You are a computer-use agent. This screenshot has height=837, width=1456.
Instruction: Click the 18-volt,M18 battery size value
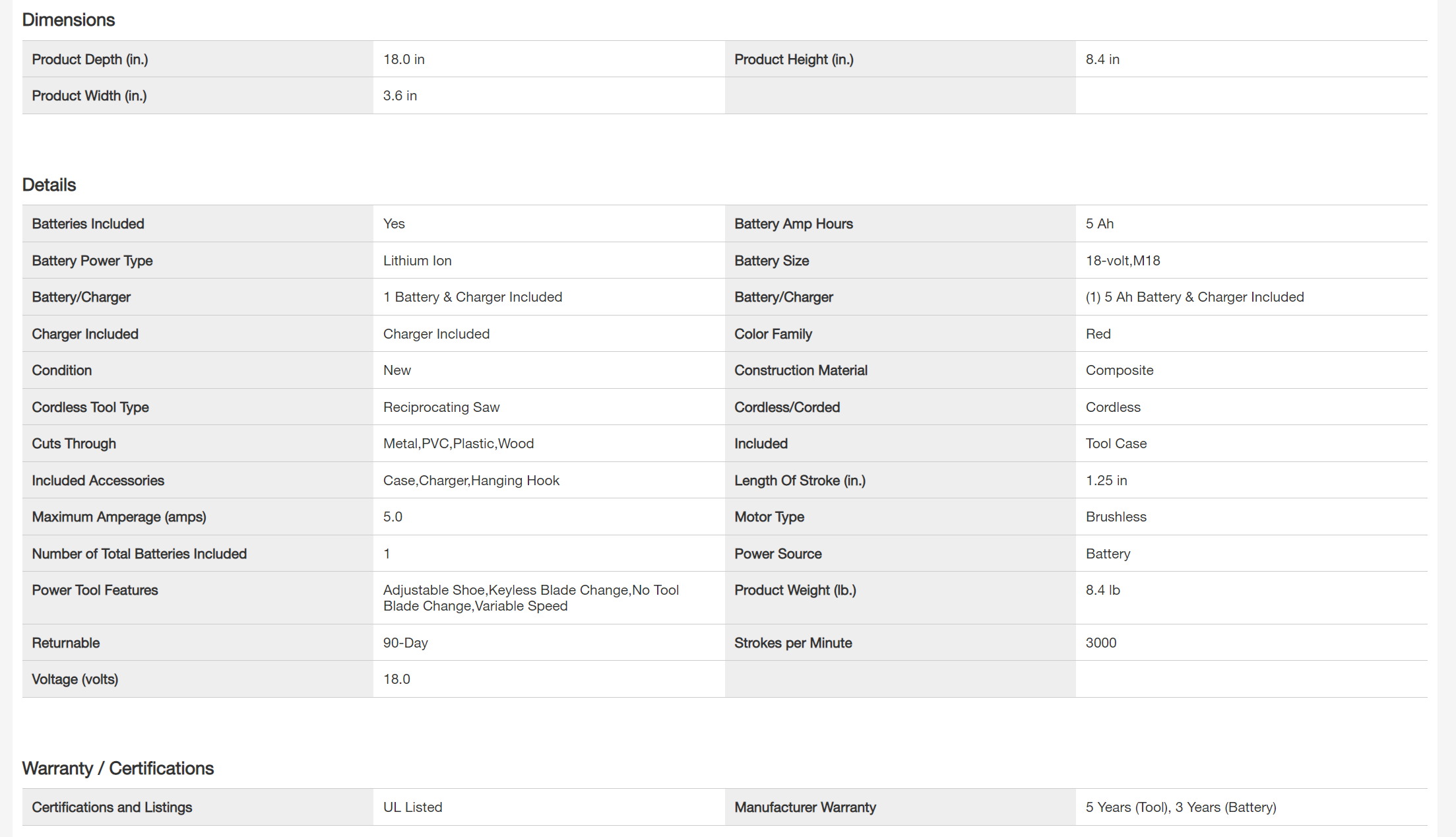pos(1123,261)
